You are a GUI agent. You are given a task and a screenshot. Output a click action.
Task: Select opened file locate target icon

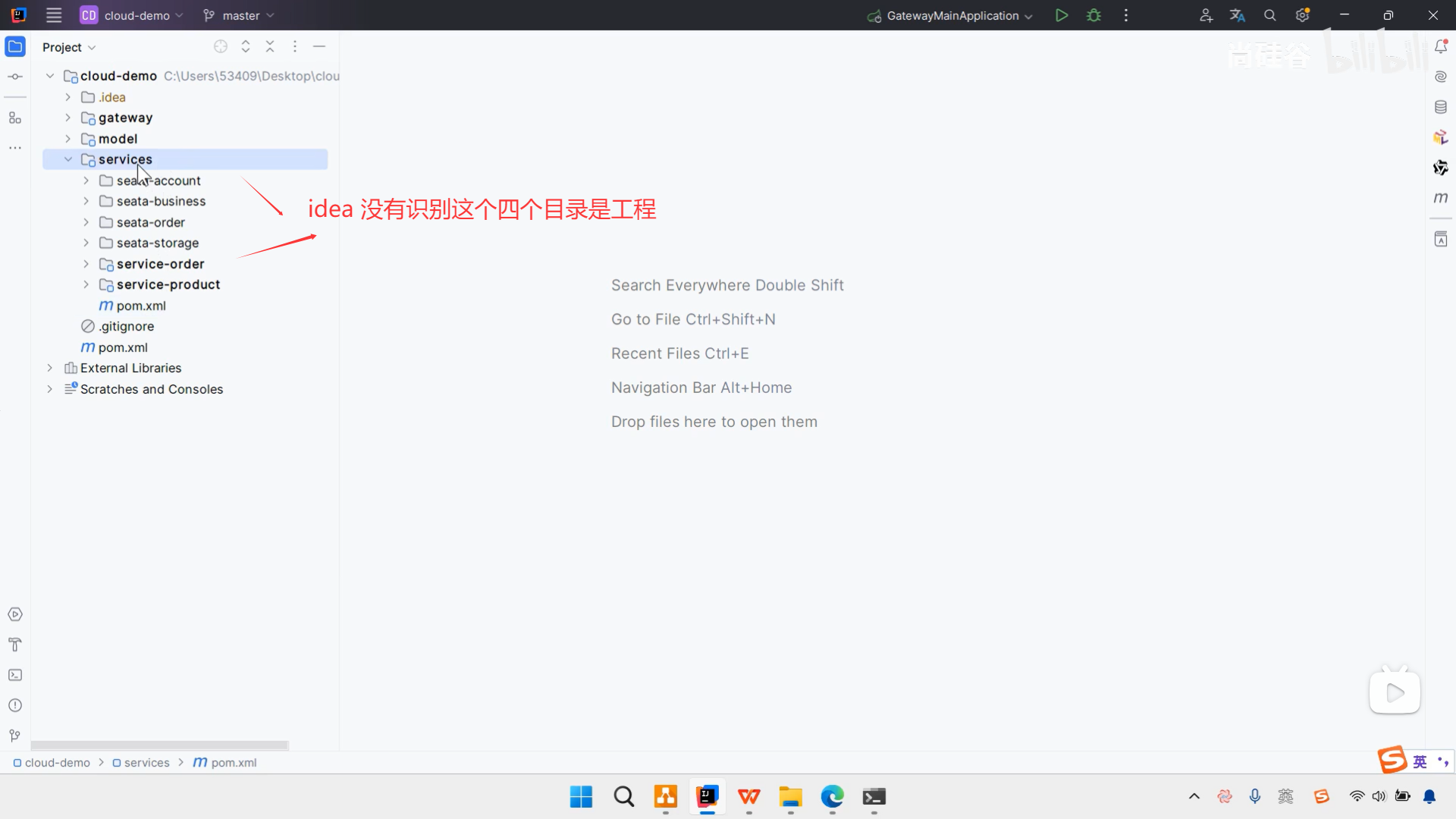click(221, 47)
